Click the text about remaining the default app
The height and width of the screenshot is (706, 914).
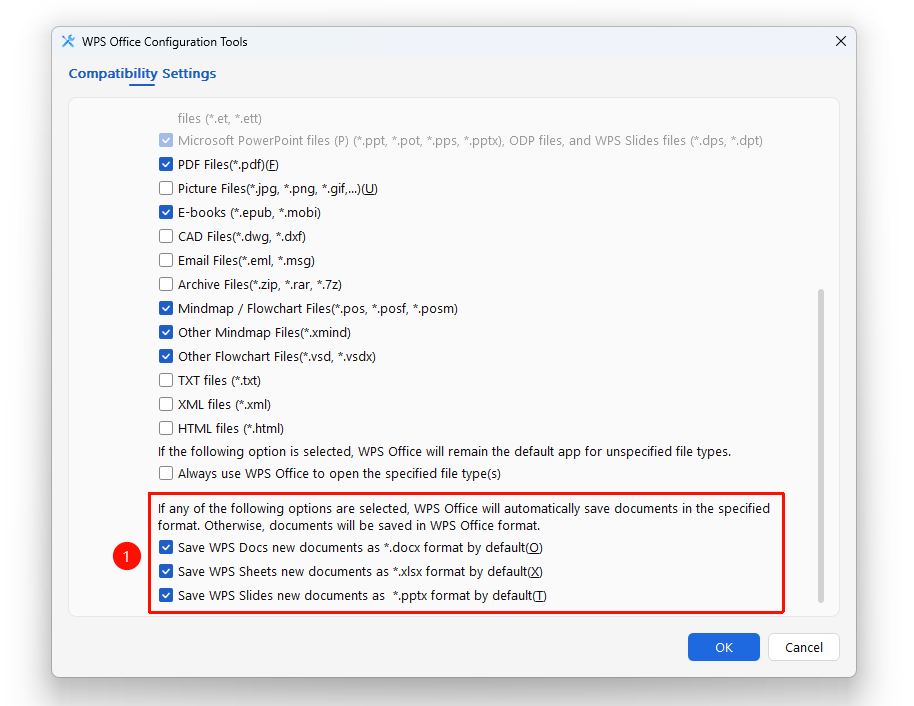(444, 452)
